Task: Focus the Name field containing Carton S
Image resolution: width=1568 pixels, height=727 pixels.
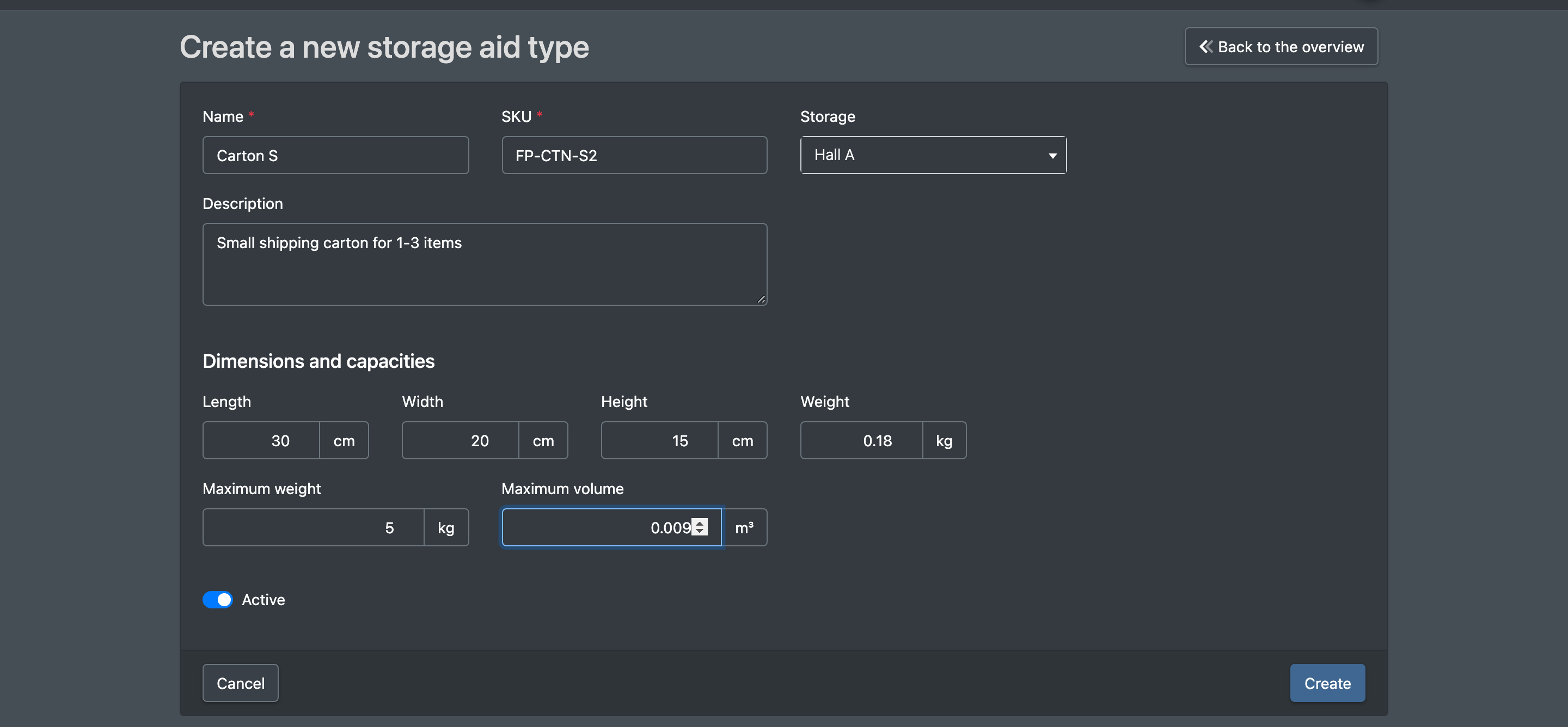Action: (x=335, y=155)
